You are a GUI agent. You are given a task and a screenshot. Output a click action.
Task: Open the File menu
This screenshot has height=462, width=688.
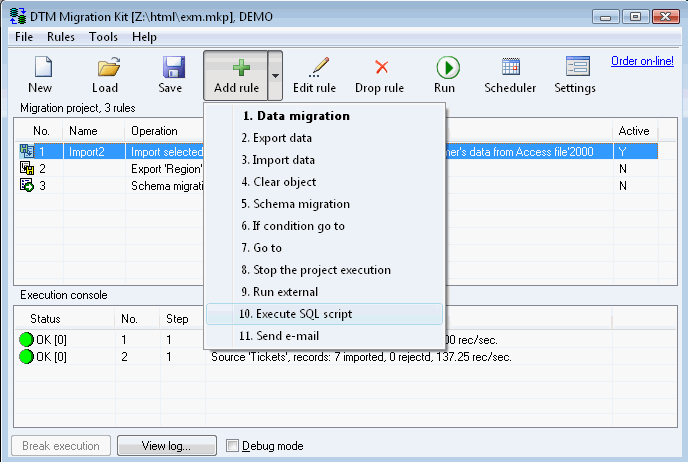(x=24, y=37)
